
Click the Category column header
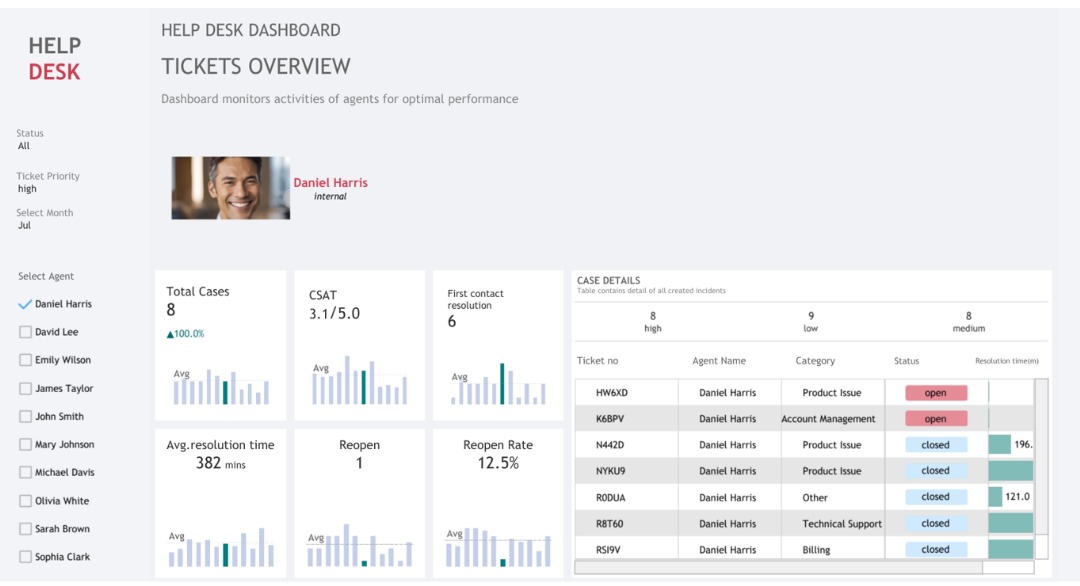click(815, 361)
